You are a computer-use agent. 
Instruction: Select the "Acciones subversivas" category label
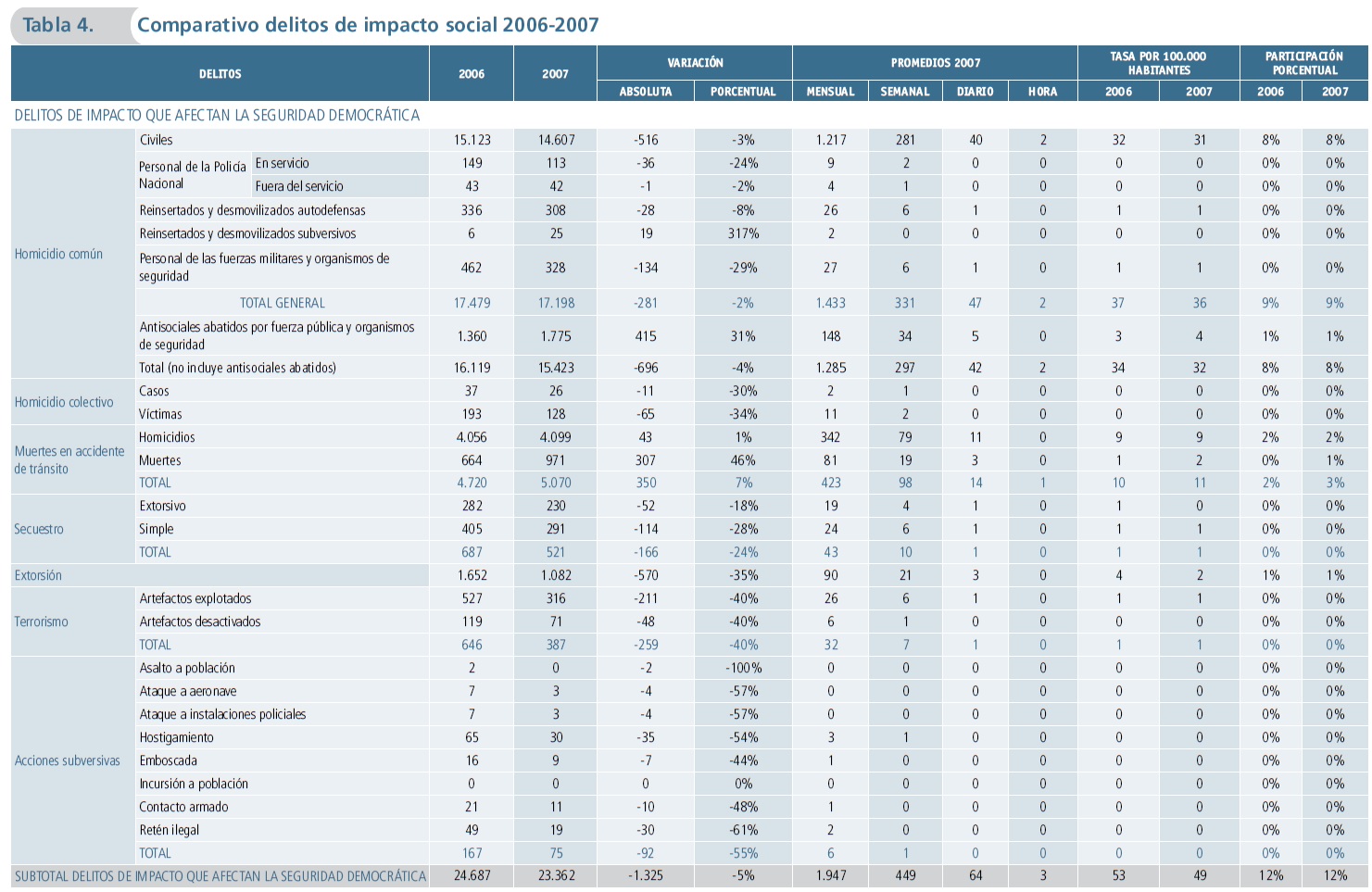pyautogui.click(x=67, y=760)
